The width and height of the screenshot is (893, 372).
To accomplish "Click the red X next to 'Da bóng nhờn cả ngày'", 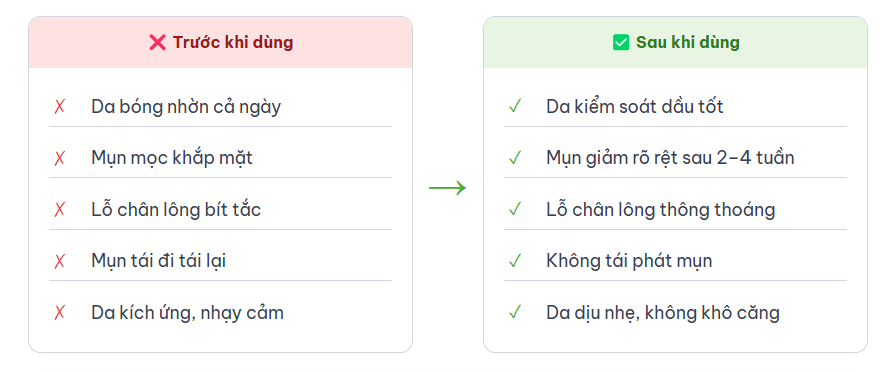I will [x=60, y=107].
